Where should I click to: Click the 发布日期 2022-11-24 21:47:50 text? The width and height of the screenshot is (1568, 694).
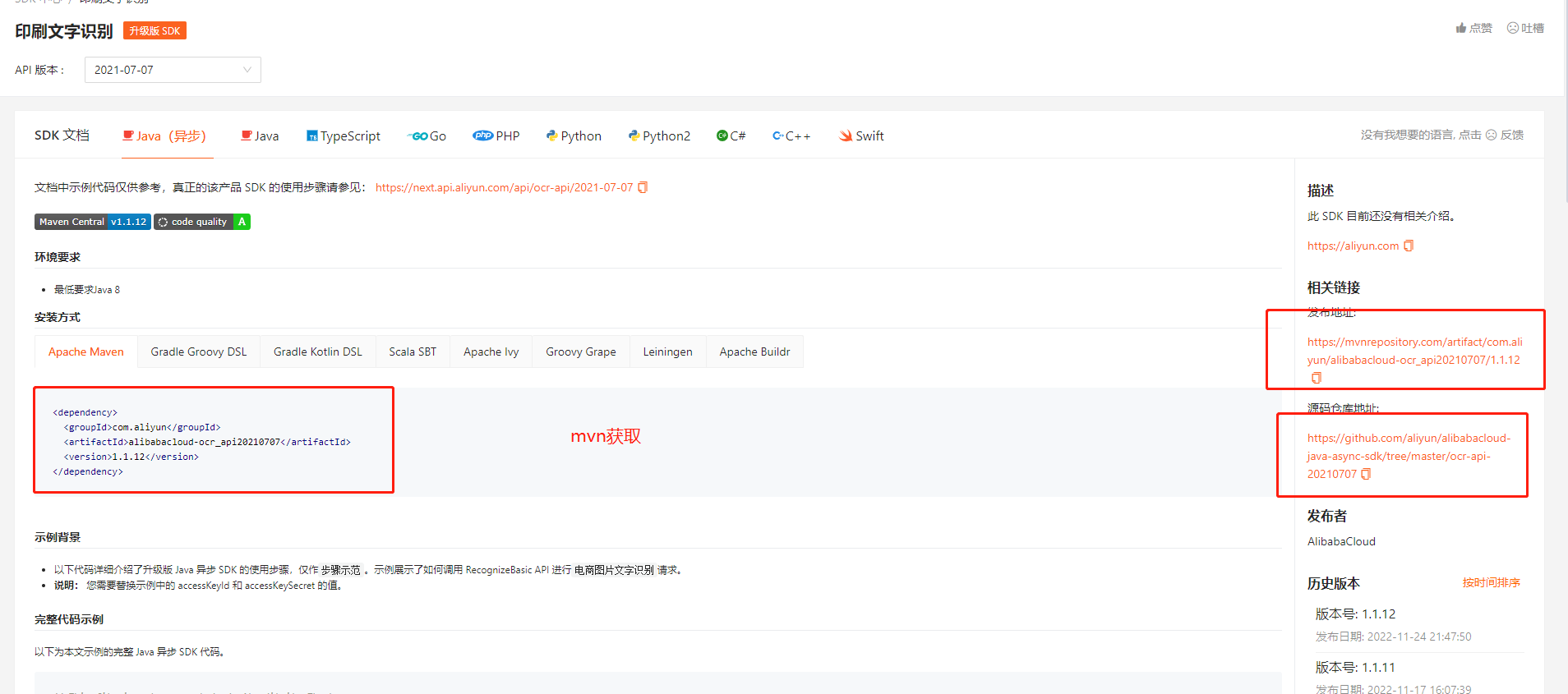point(1393,637)
